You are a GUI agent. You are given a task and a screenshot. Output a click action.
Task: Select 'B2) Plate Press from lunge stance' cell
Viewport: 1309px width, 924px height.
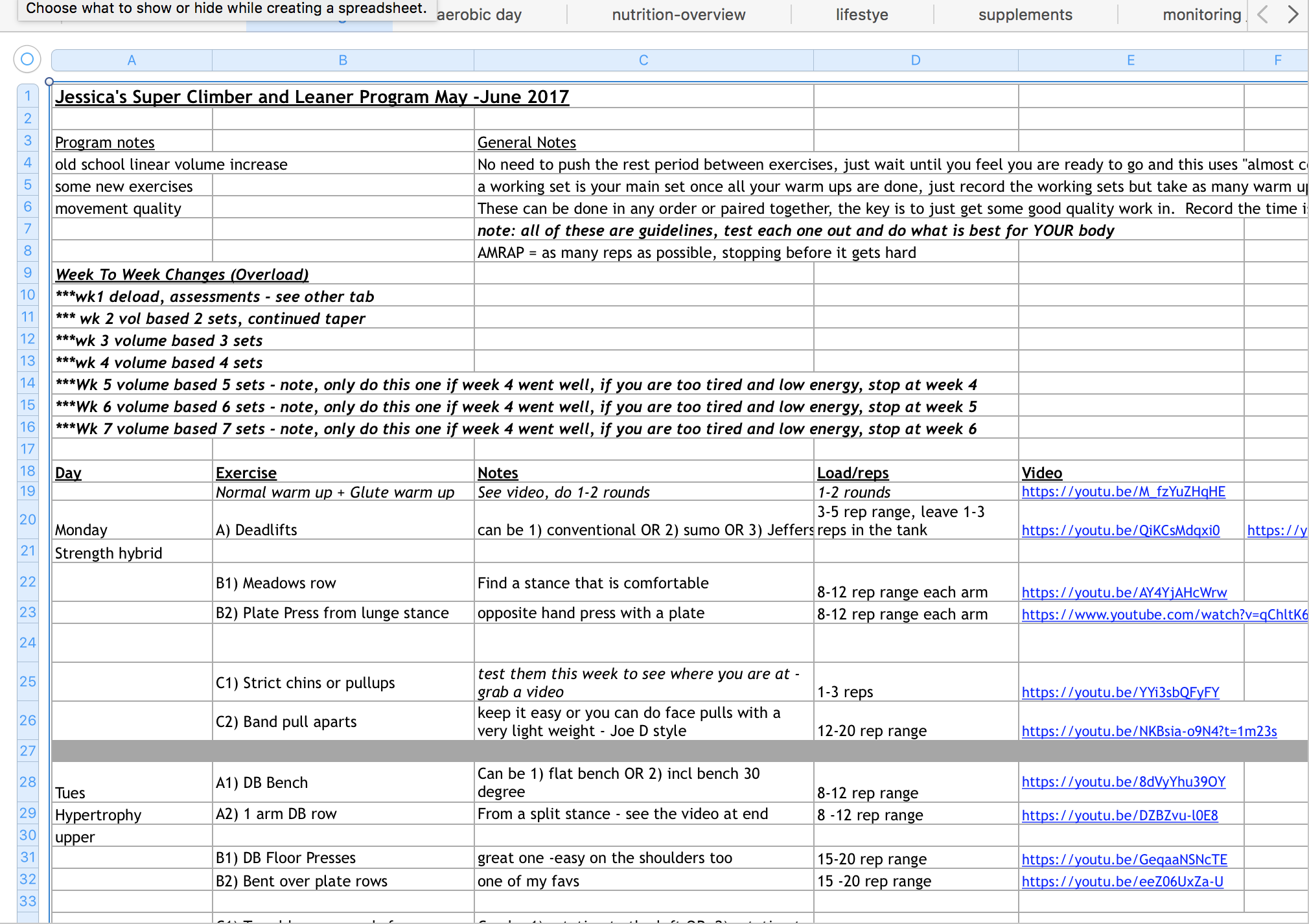343,612
